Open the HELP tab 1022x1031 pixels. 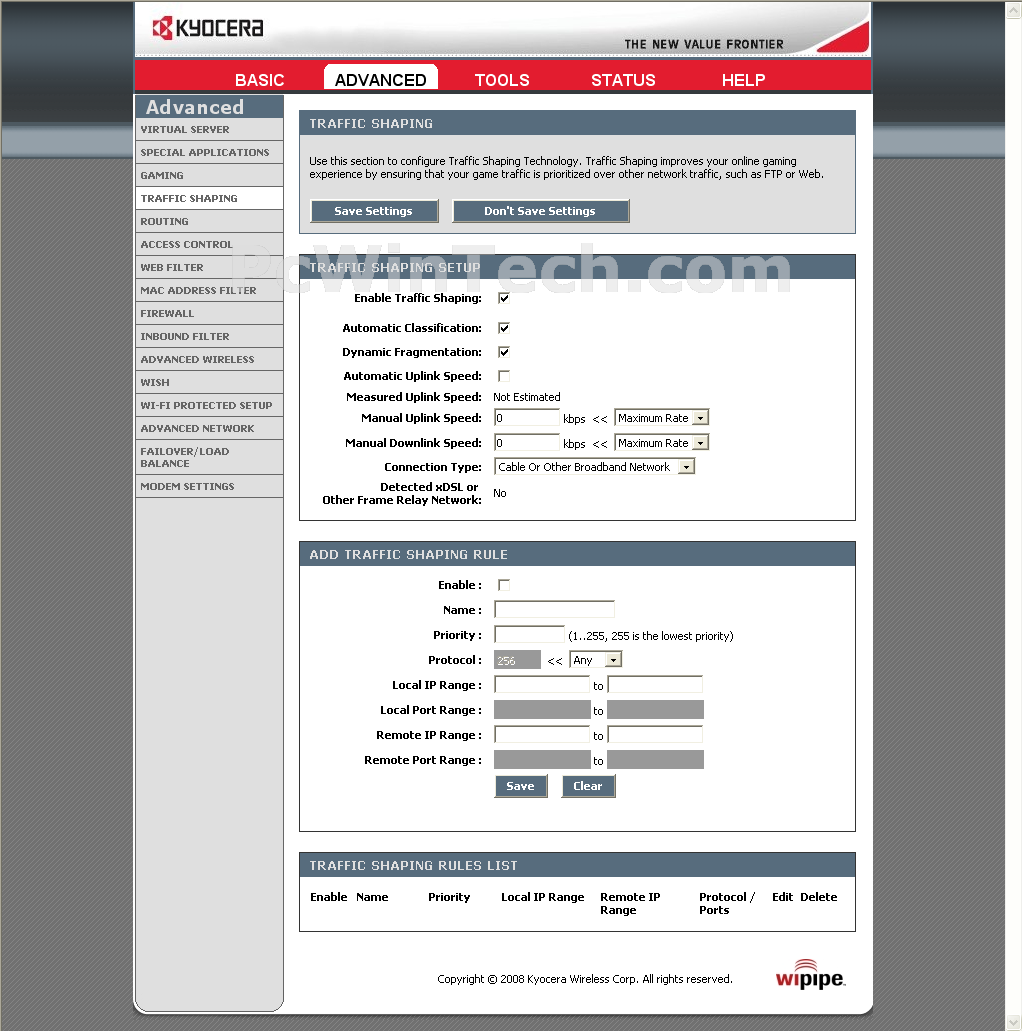click(x=744, y=80)
